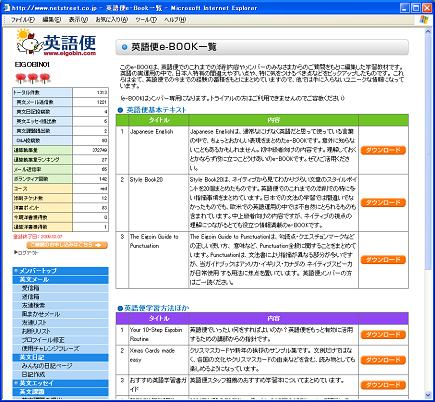The height and width of the screenshot is (402, 435).
Task: Open 日記作成 in the sidebar
Action: [33, 374]
